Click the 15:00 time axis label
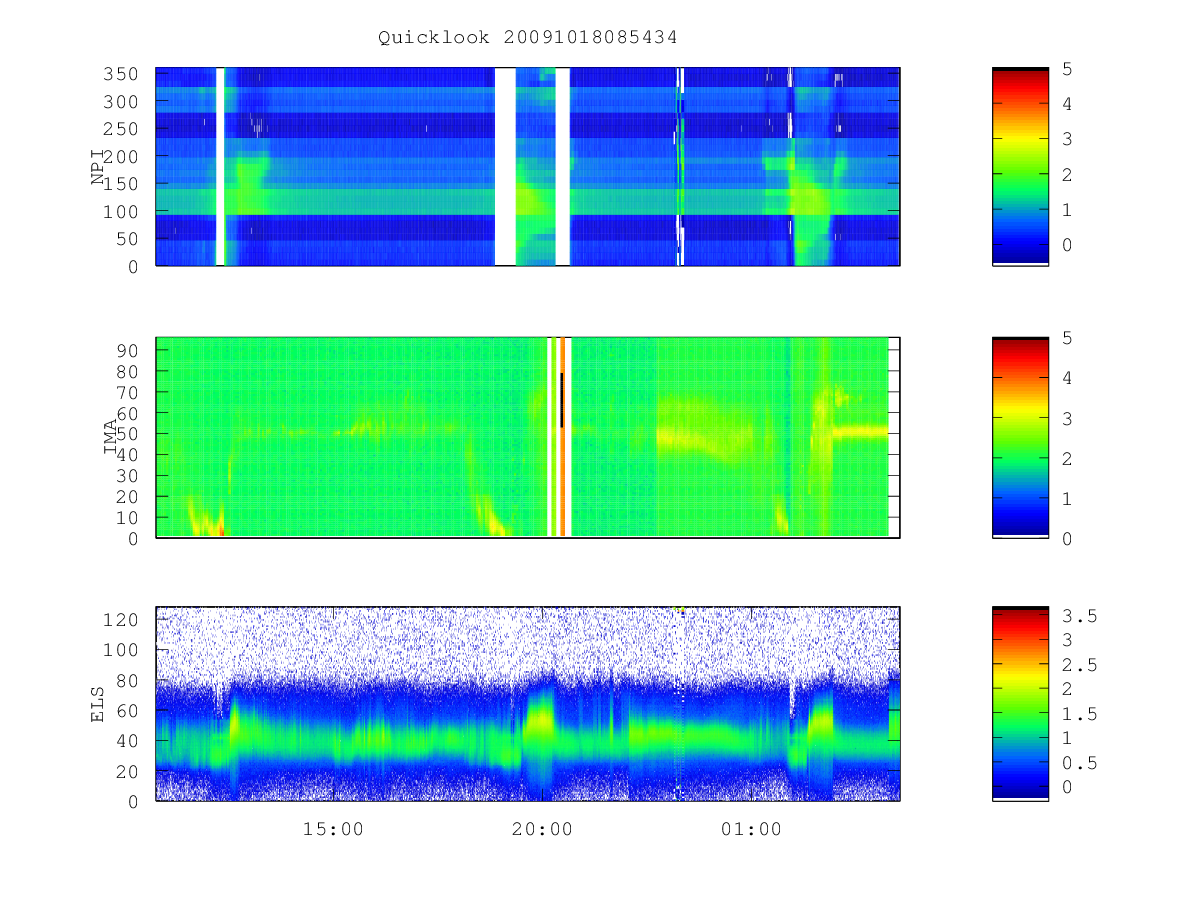1200x900 pixels. (333, 830)
